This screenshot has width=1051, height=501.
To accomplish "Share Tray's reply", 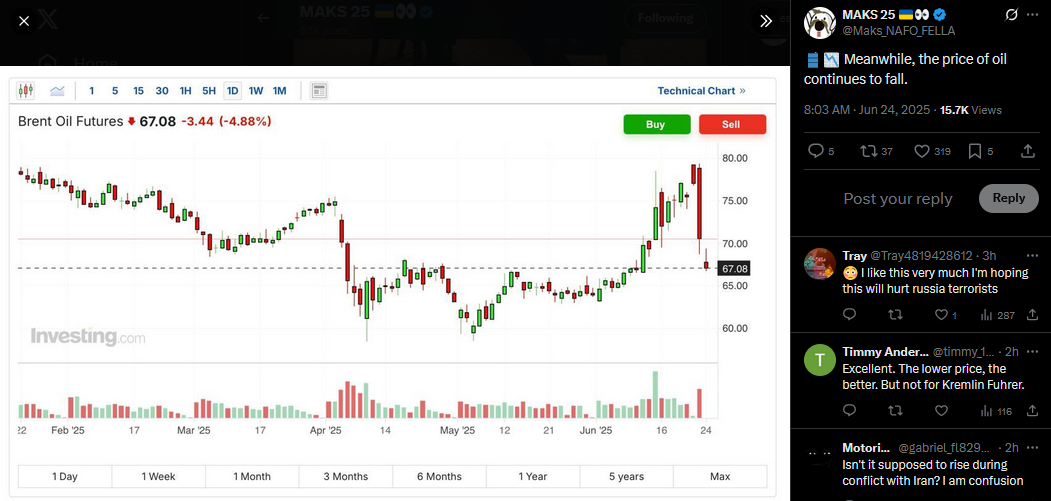I will tap(1032, 315).
